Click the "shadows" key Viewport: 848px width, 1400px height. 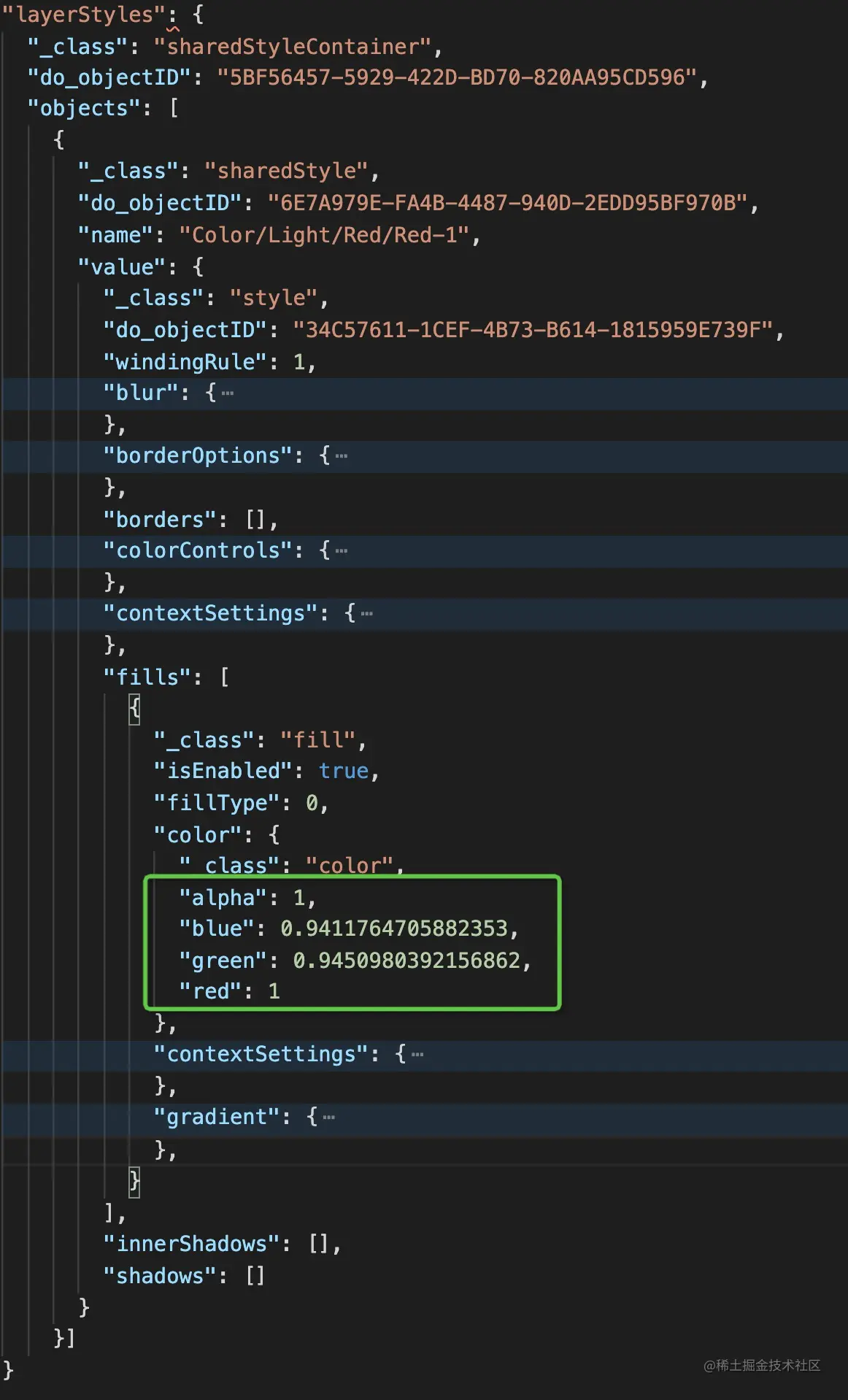click(160, 1276)
